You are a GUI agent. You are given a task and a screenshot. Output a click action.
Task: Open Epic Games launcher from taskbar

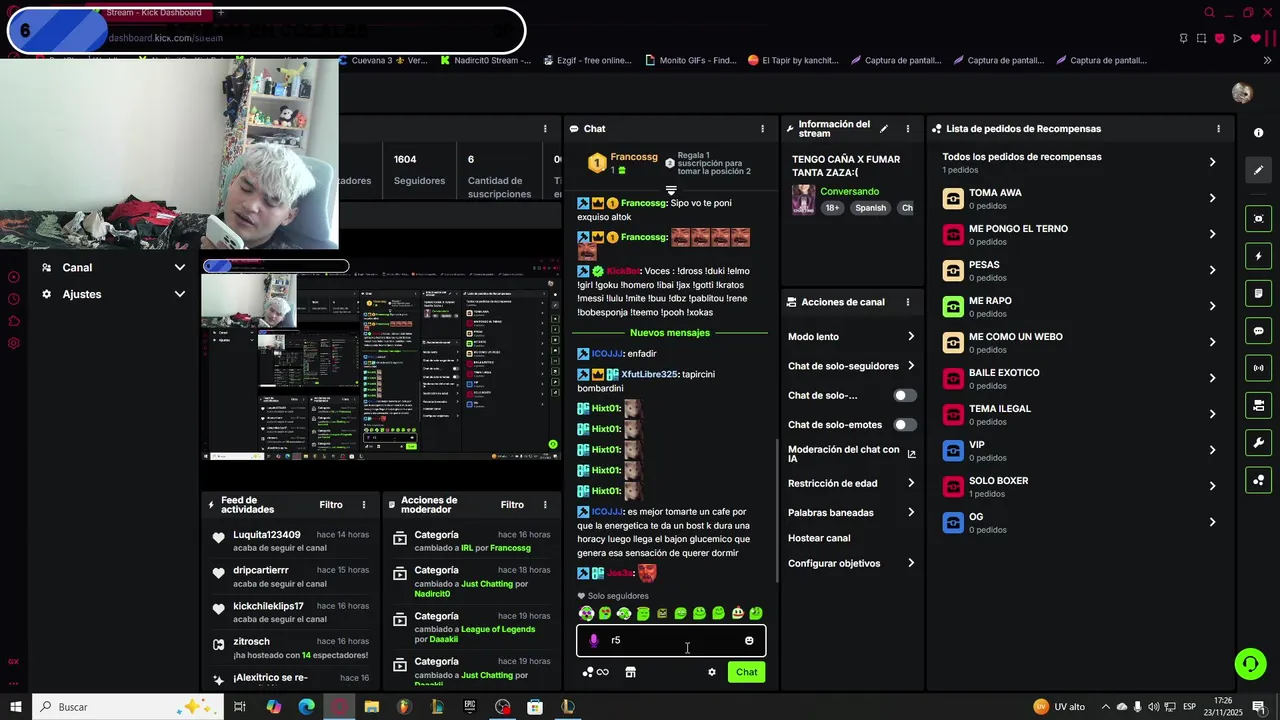pyautogui.click(x=470, y=707)
